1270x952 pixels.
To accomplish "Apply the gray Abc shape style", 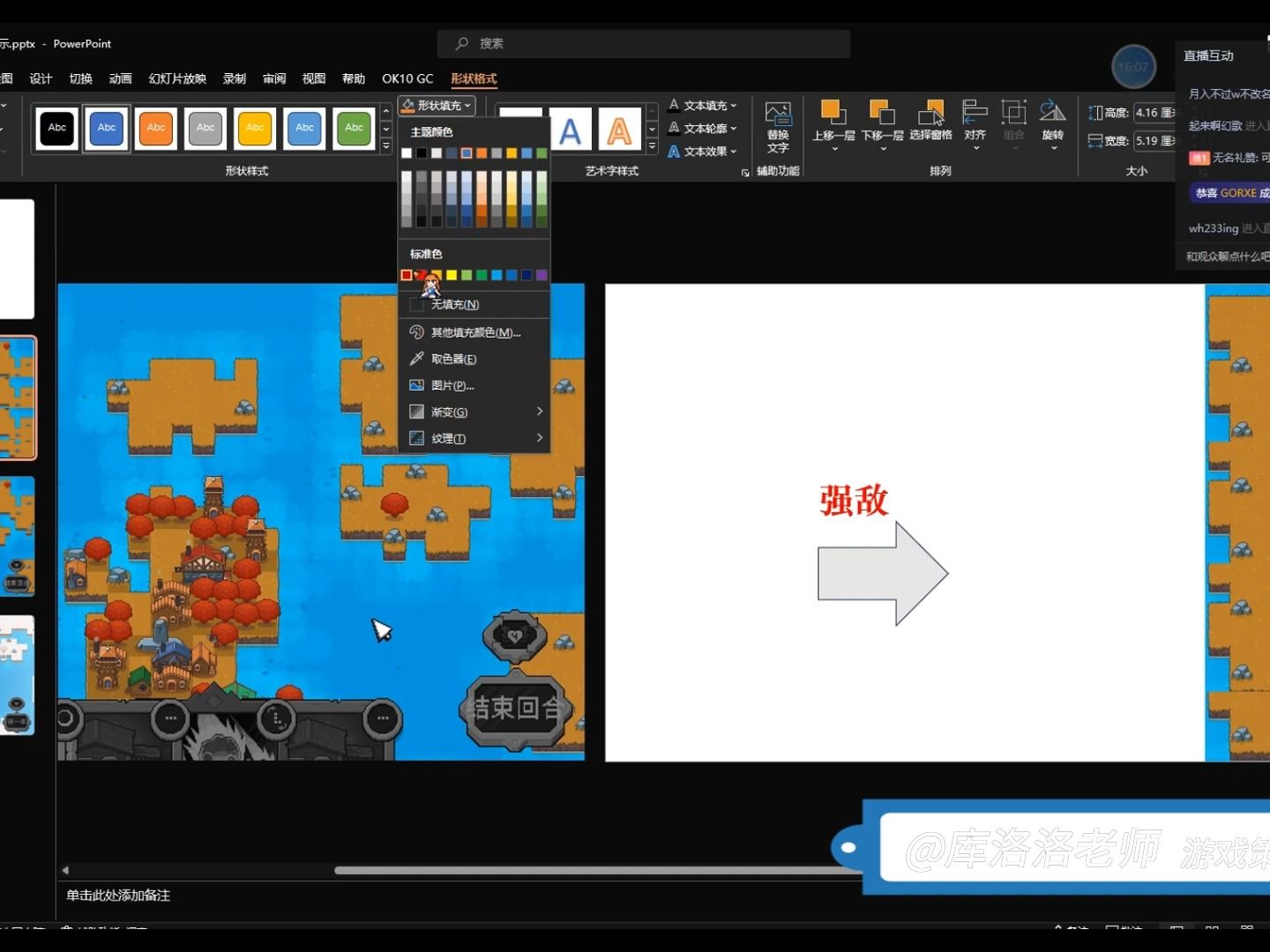I will point(205,128).
